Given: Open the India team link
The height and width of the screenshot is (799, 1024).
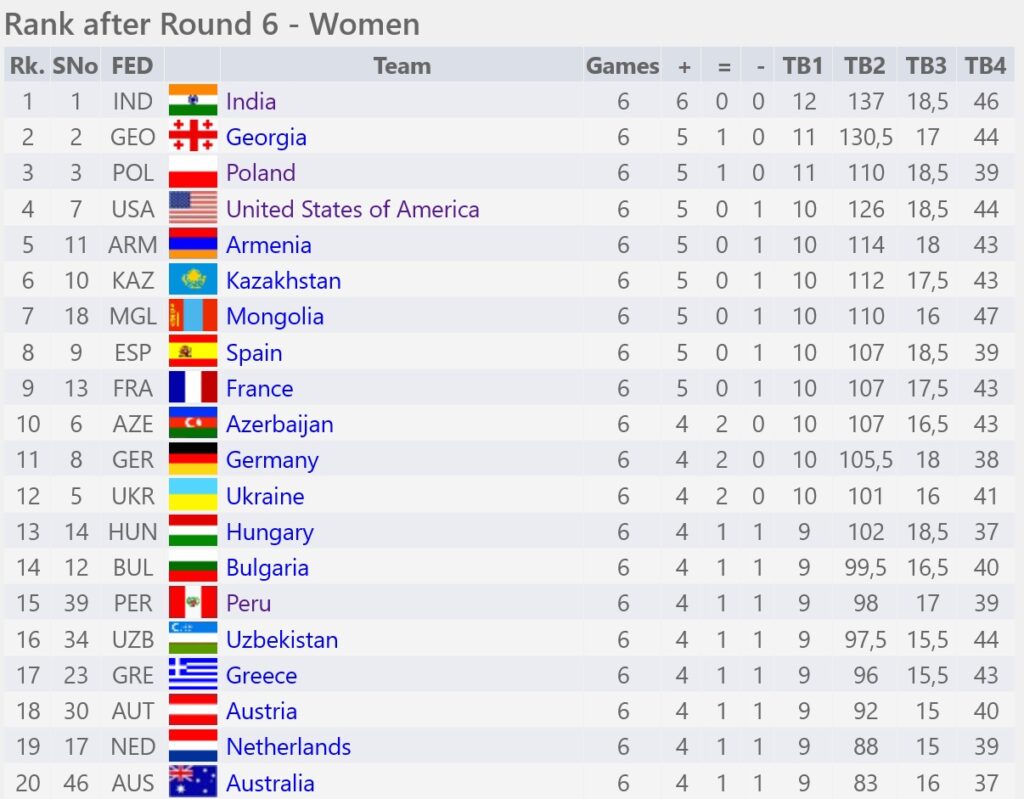Looking at the screenshot, I should point(251,101).
